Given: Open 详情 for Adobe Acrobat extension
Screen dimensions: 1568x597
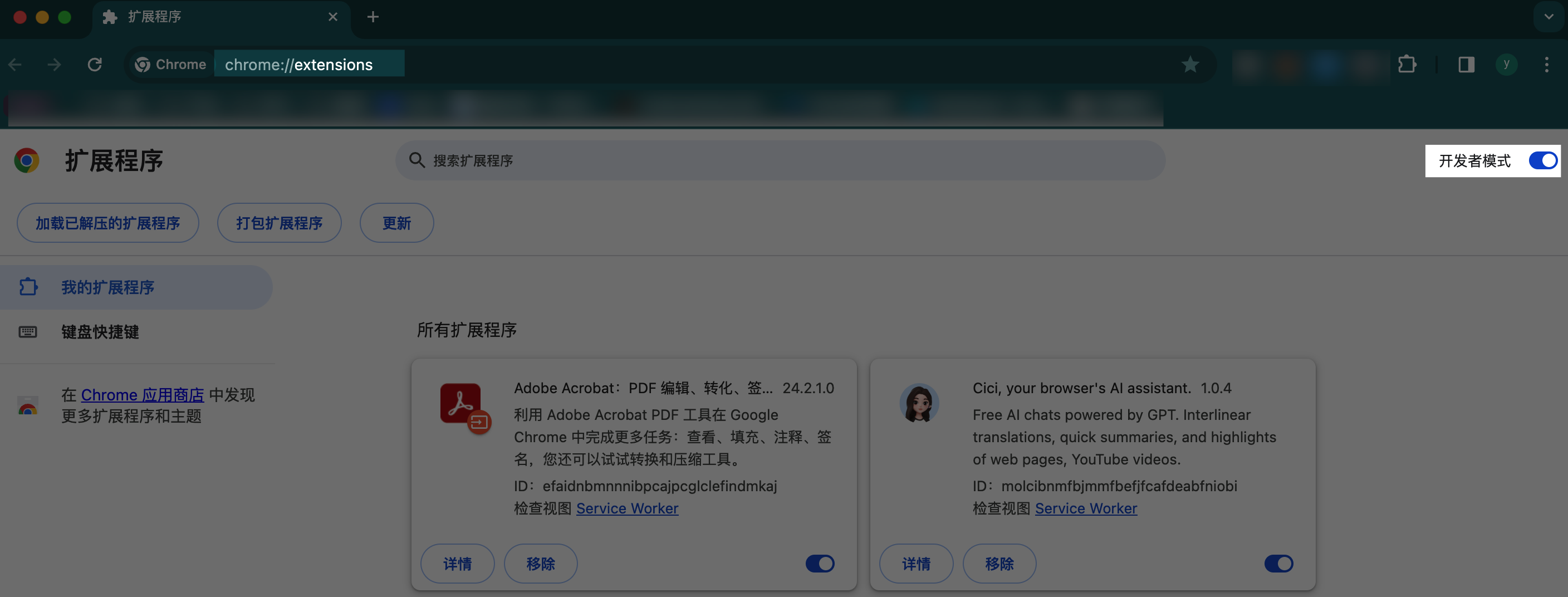Looking at the screenshot, I should coord(458,564).
